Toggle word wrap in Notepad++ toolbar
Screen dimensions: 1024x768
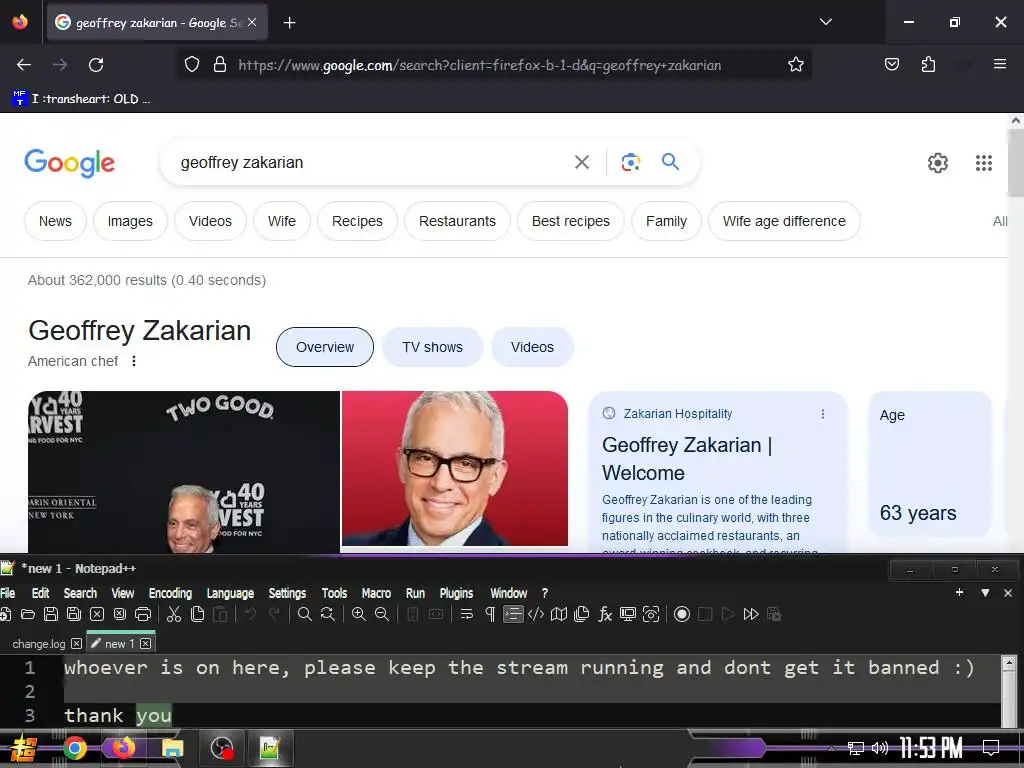(466, 614)
